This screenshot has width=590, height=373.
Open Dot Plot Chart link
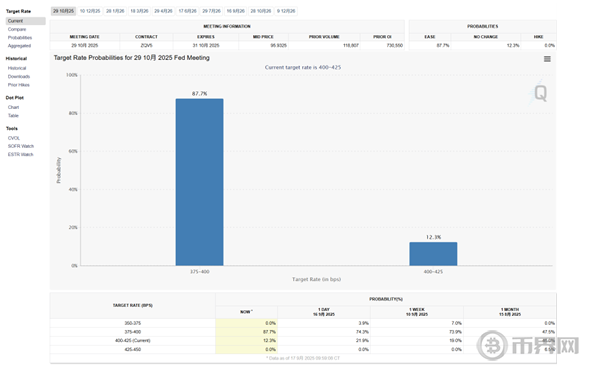coord(13,107)
